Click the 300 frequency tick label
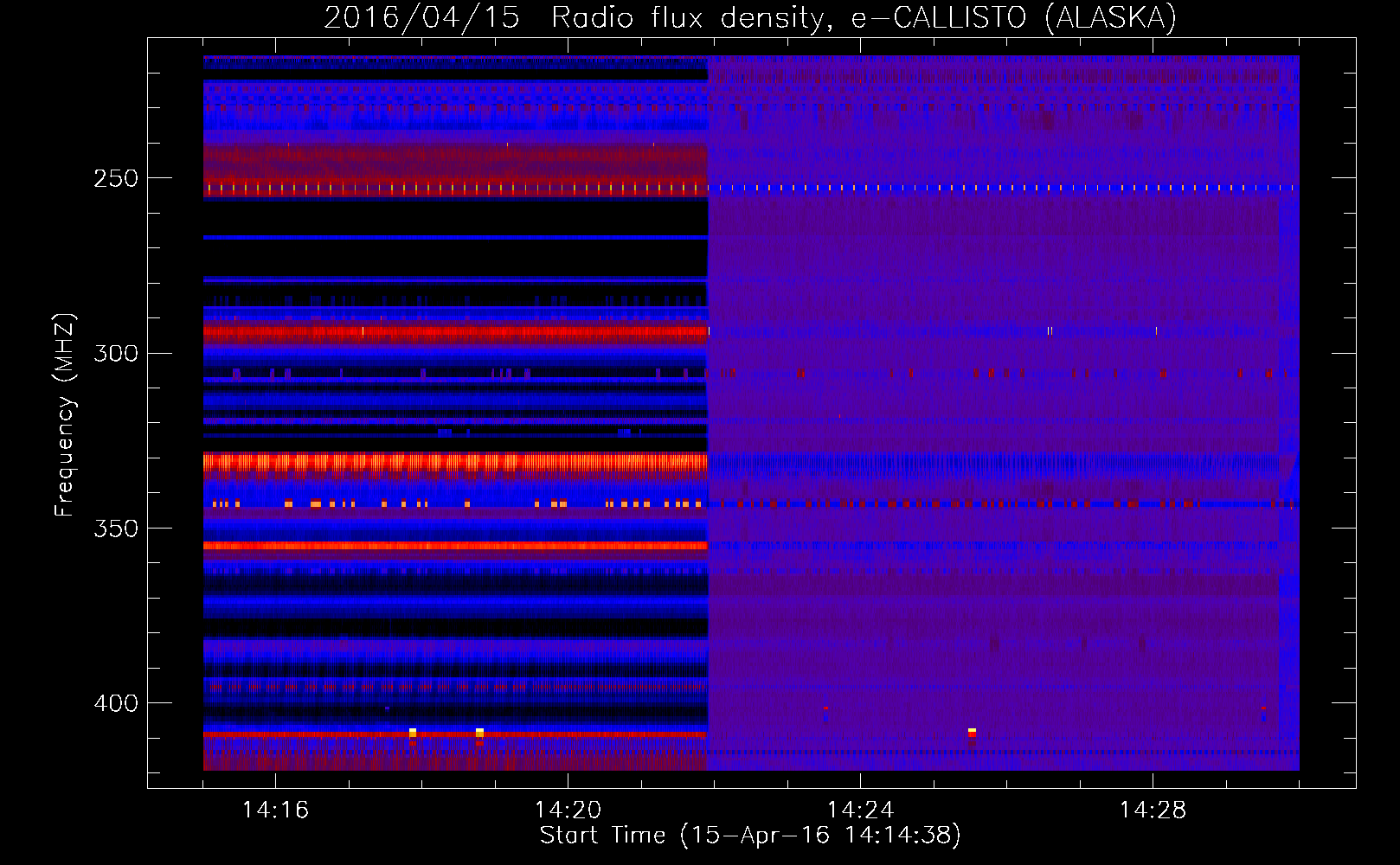 click(116, 353)
